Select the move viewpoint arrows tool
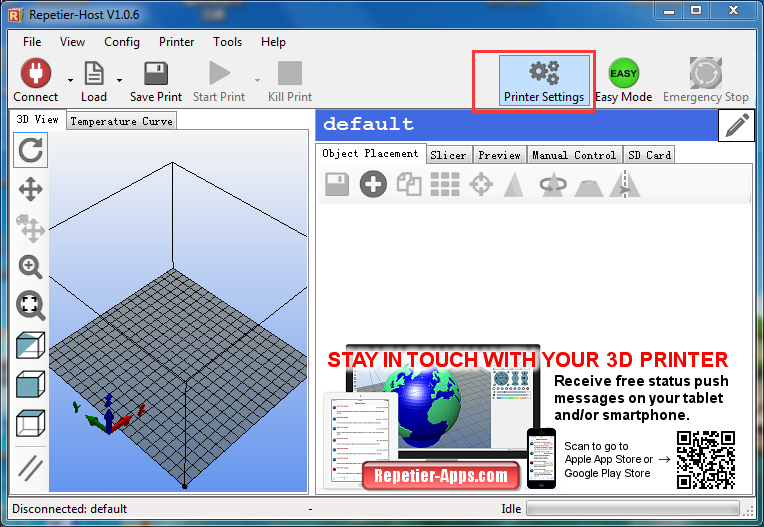Image resolution: width=764 pixels, height=527 pixels. coord(31,189)
